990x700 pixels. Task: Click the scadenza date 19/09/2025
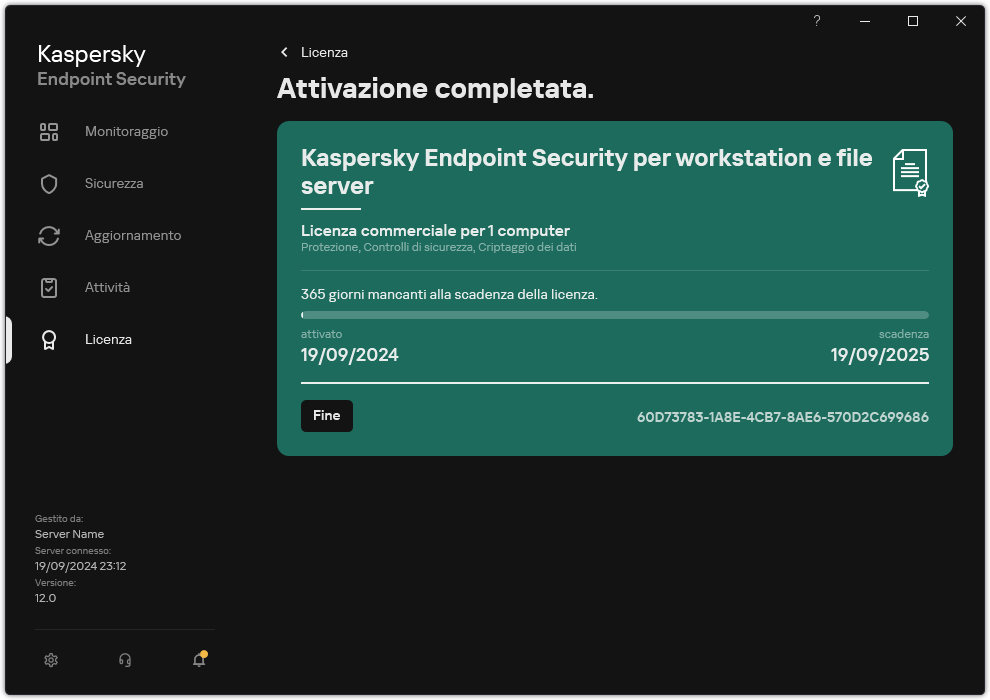(879, 355)
